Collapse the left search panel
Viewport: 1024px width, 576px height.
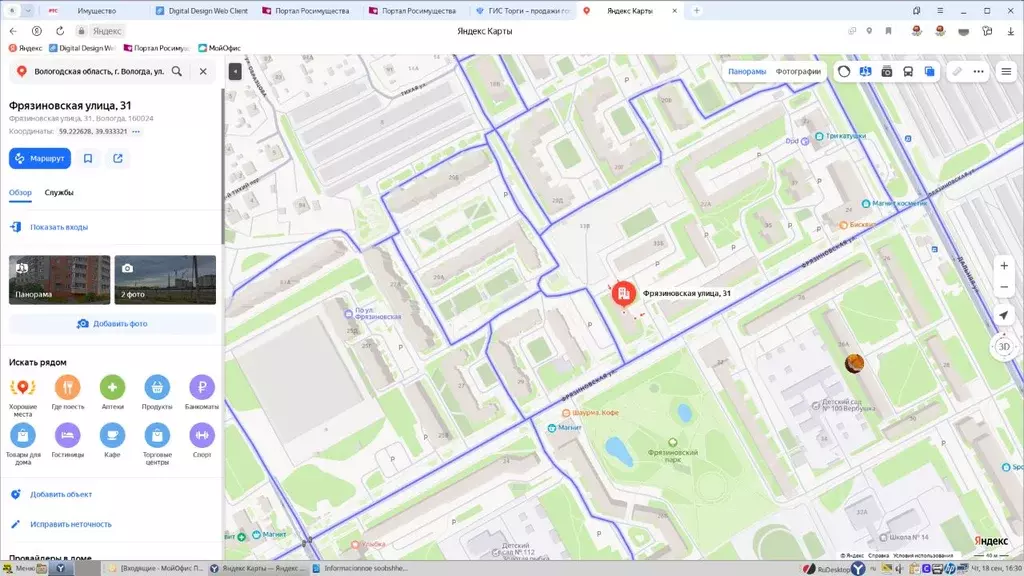(234, 71)
